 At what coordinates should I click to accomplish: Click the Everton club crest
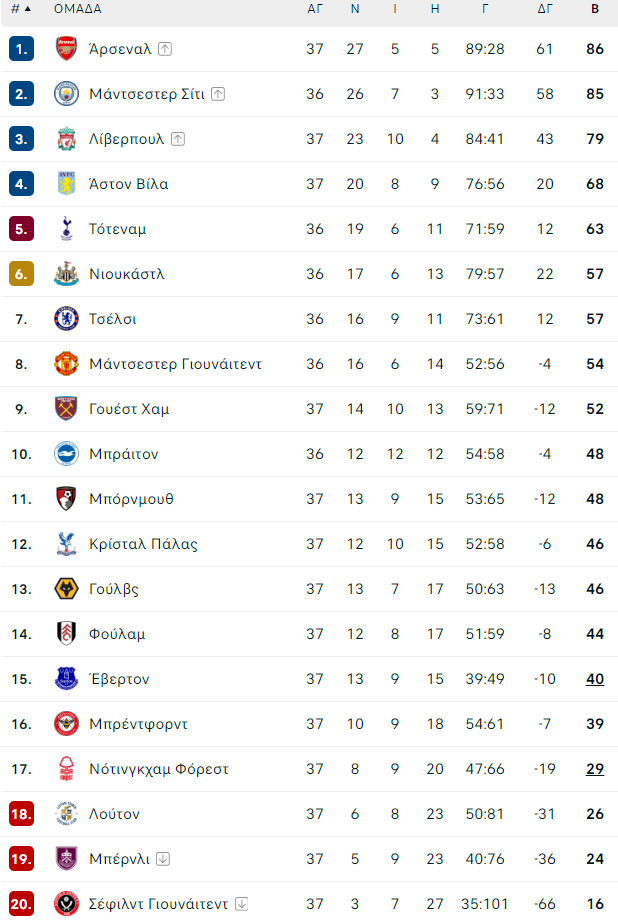pos(66,679)
